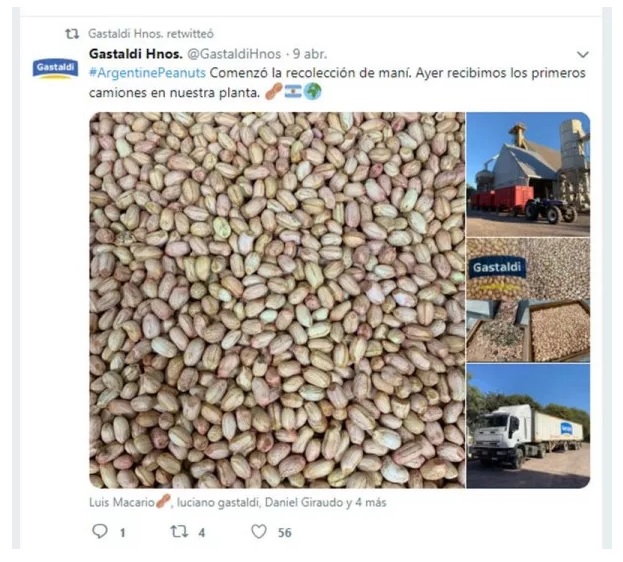
Task: Click the @GastaldiHnos handle
Action: coord(234,54)
